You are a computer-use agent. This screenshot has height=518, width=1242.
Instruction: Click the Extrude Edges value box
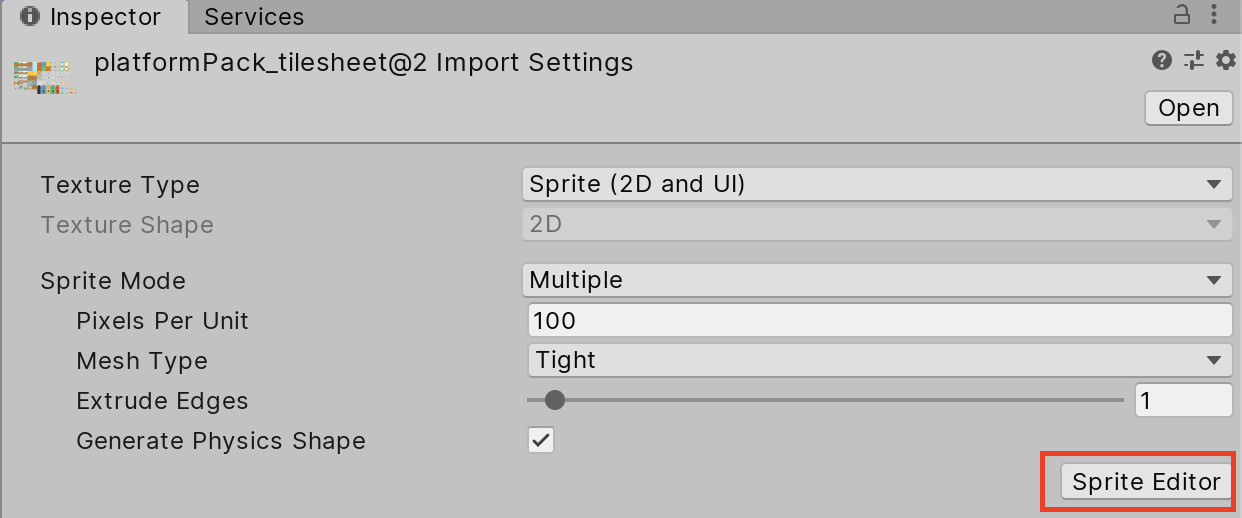(1183, 400)
